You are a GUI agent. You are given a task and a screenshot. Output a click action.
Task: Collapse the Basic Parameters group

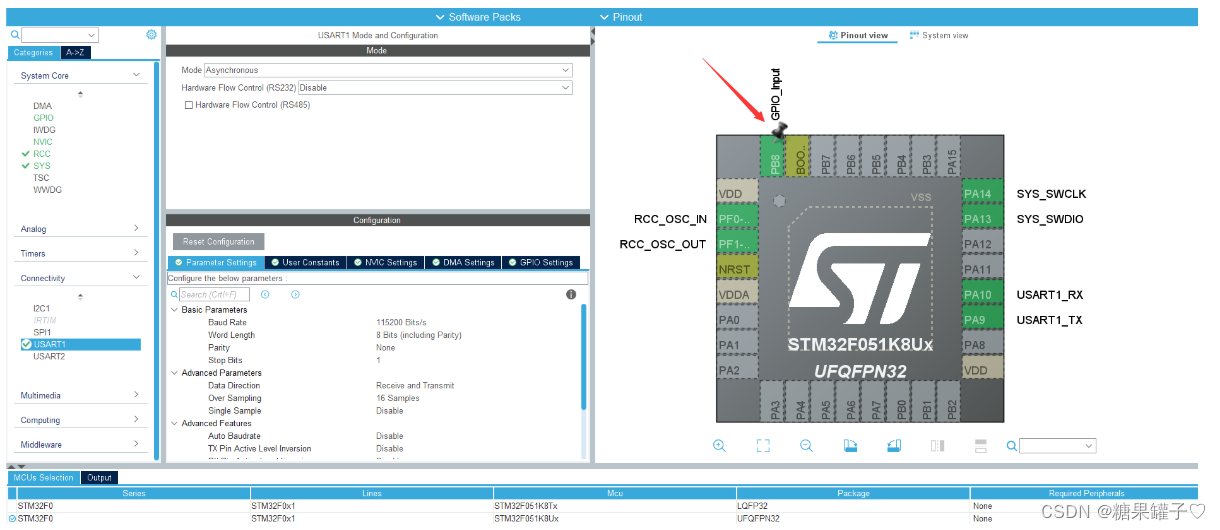pos(175,310)
